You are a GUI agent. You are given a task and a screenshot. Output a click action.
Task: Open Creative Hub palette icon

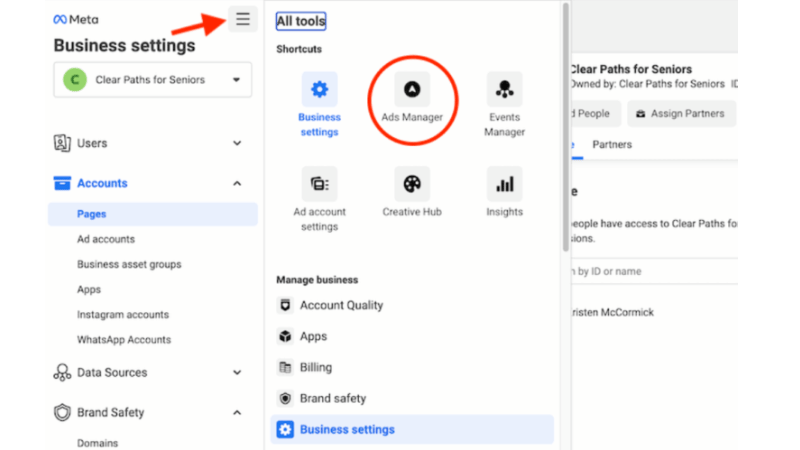[x=412, y=184]
